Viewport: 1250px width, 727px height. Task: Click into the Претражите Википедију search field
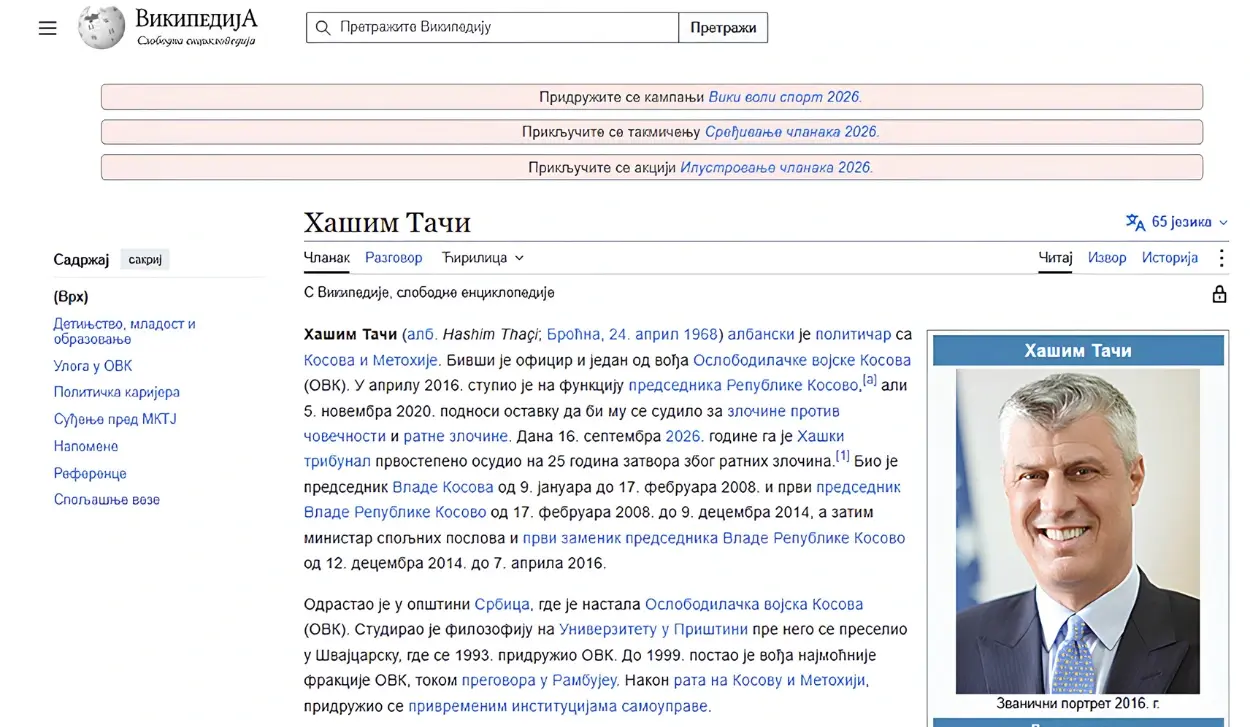(x=492, y=28)
